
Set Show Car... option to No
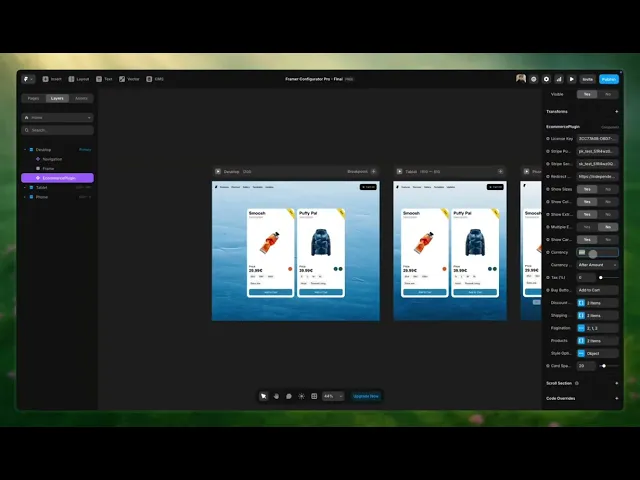tap(608, 240)
